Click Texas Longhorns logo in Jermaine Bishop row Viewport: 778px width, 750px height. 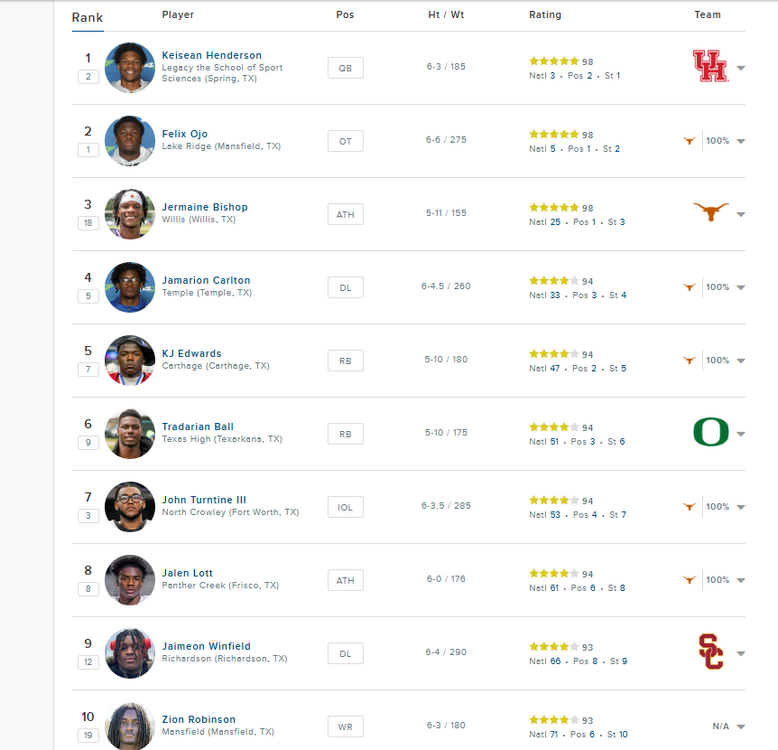710,212
